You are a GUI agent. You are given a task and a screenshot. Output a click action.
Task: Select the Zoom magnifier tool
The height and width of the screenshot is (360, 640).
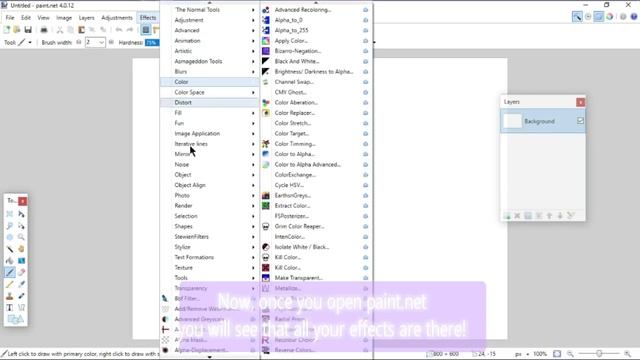click(21, 237)
